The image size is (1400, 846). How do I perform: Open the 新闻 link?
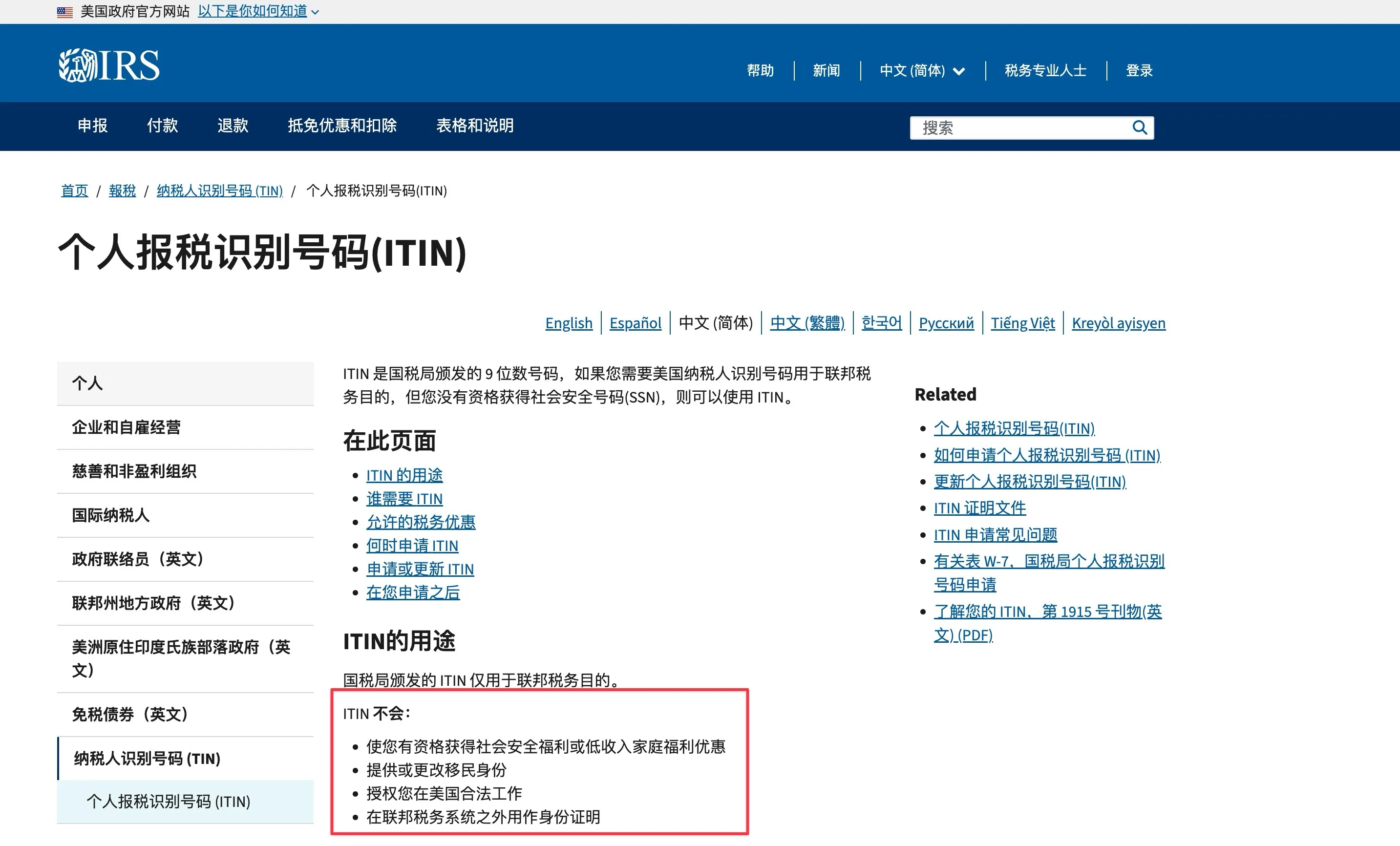point(826,70)
